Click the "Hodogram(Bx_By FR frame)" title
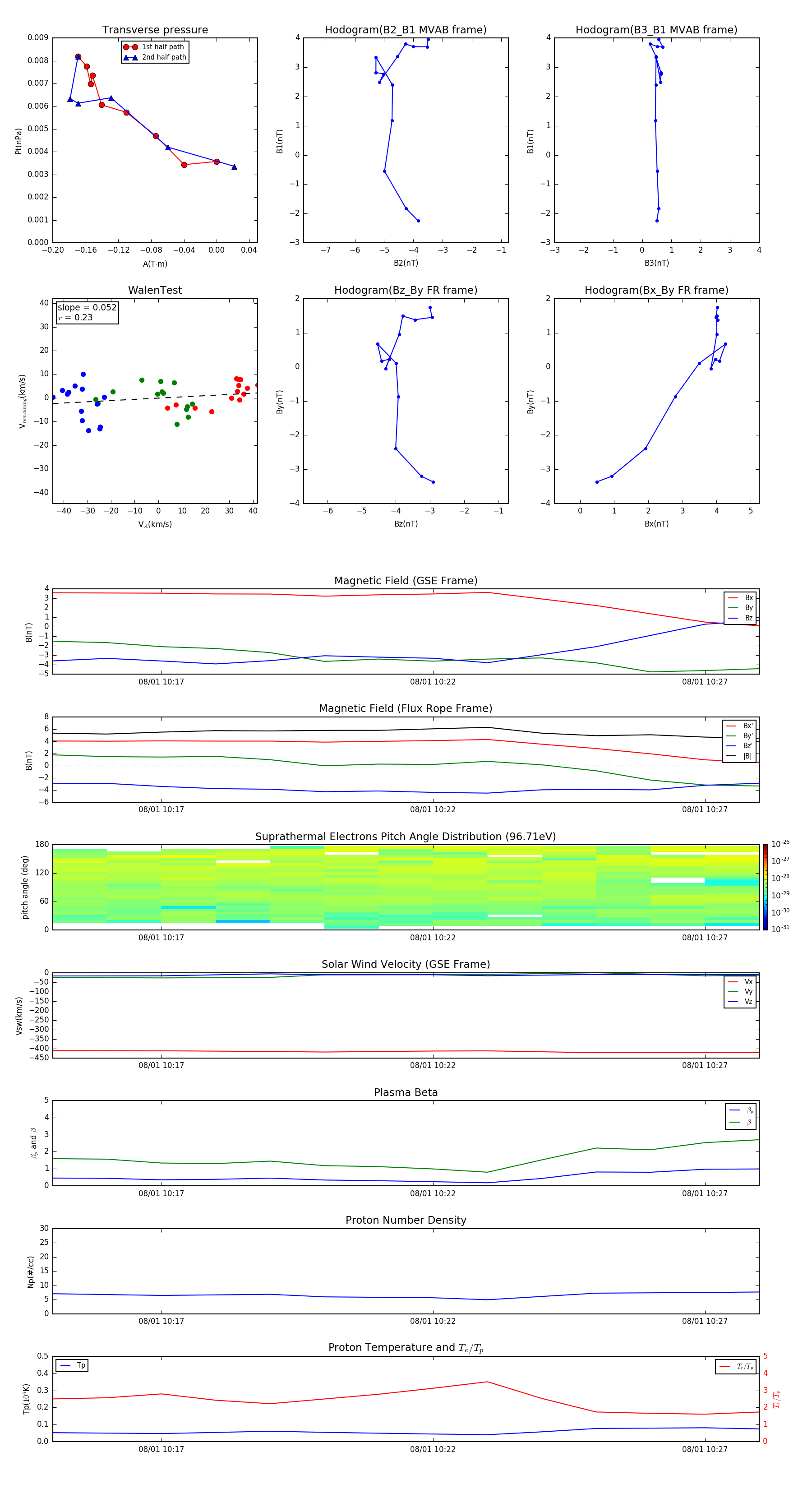This screenshot has height=1489, width=812. 656,290
